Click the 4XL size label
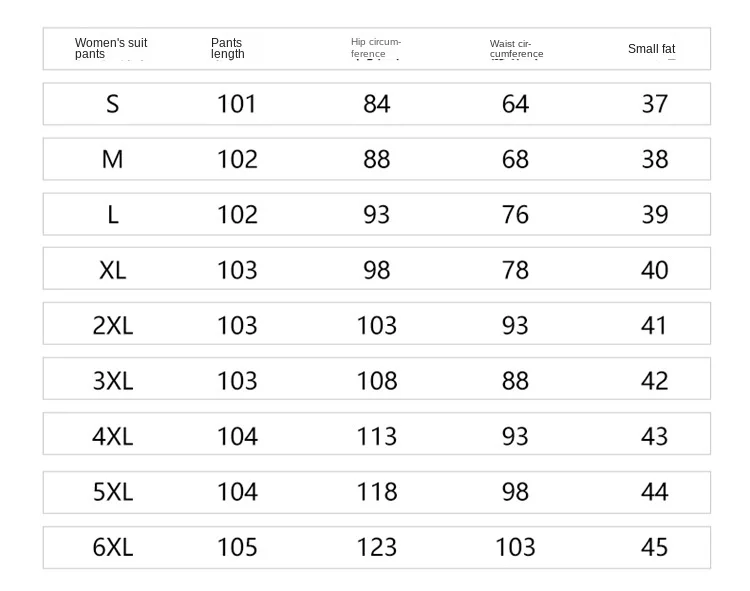This screenshot has width=750, height=591. [x=112, y=436]
